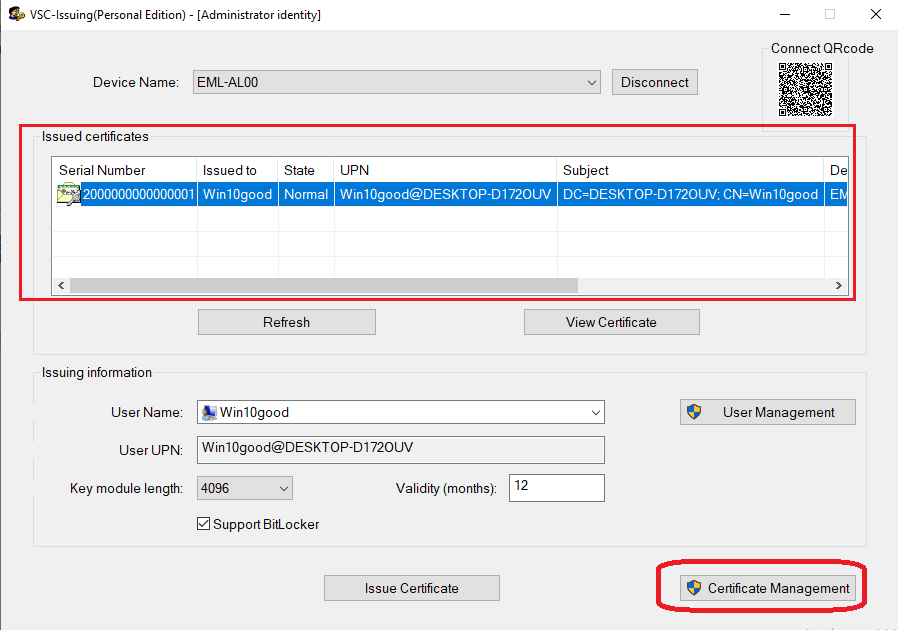Click the shield icon on User Management
The height and width of the screenshot is (630, 898).
pyautogui.click(x=695, y=412)
